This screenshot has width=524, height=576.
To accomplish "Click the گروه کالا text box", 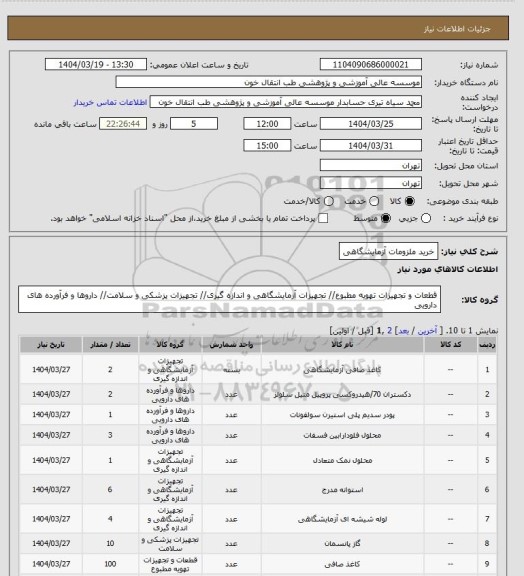I will [x=230, y=300].
